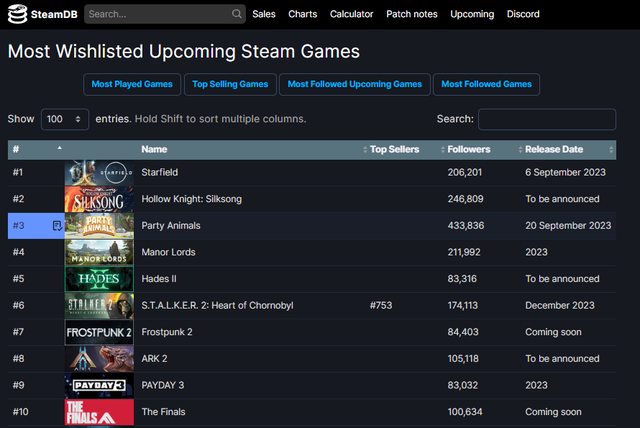Open the Patch notes menu item
The image size is (640, 428).
(412, 14)
